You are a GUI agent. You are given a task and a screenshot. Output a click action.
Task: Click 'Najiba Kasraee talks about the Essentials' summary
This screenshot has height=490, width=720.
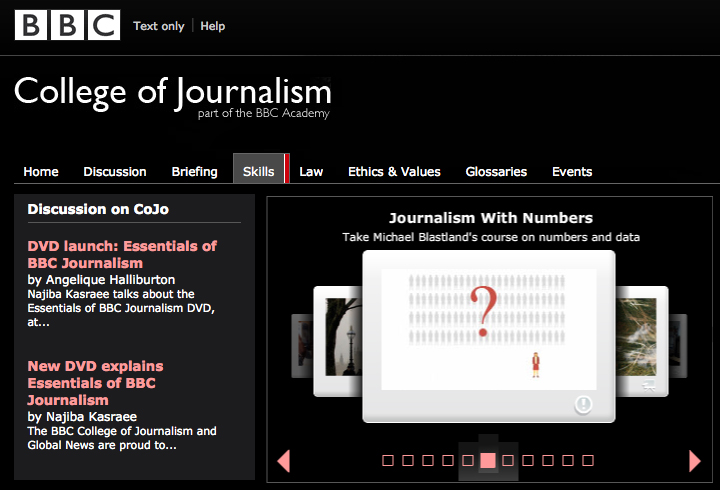pyautogui.click(x=121, y=308)
